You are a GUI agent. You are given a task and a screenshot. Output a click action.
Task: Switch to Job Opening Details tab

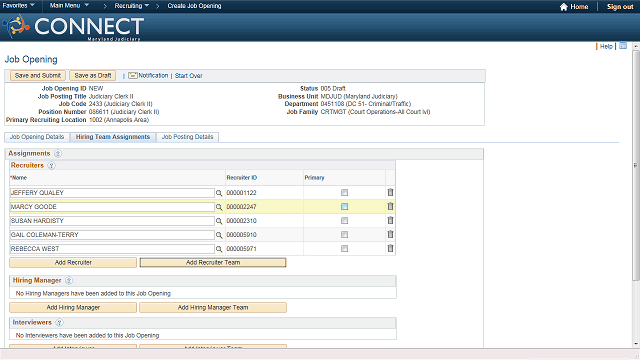pyautogui.click(x=37, y=137)
